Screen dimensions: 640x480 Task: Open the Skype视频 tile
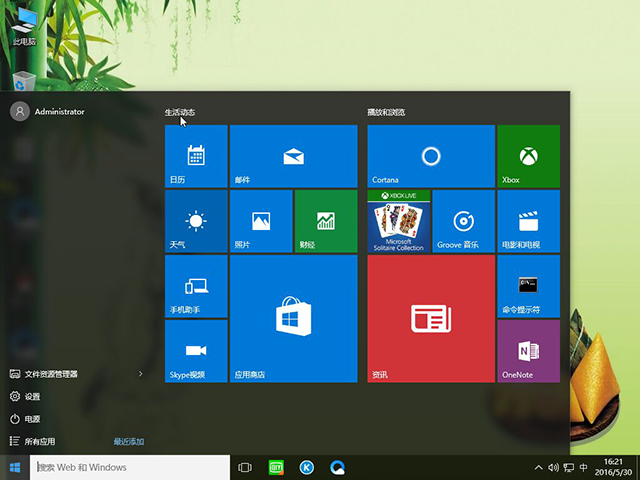(x=196, y=350)
